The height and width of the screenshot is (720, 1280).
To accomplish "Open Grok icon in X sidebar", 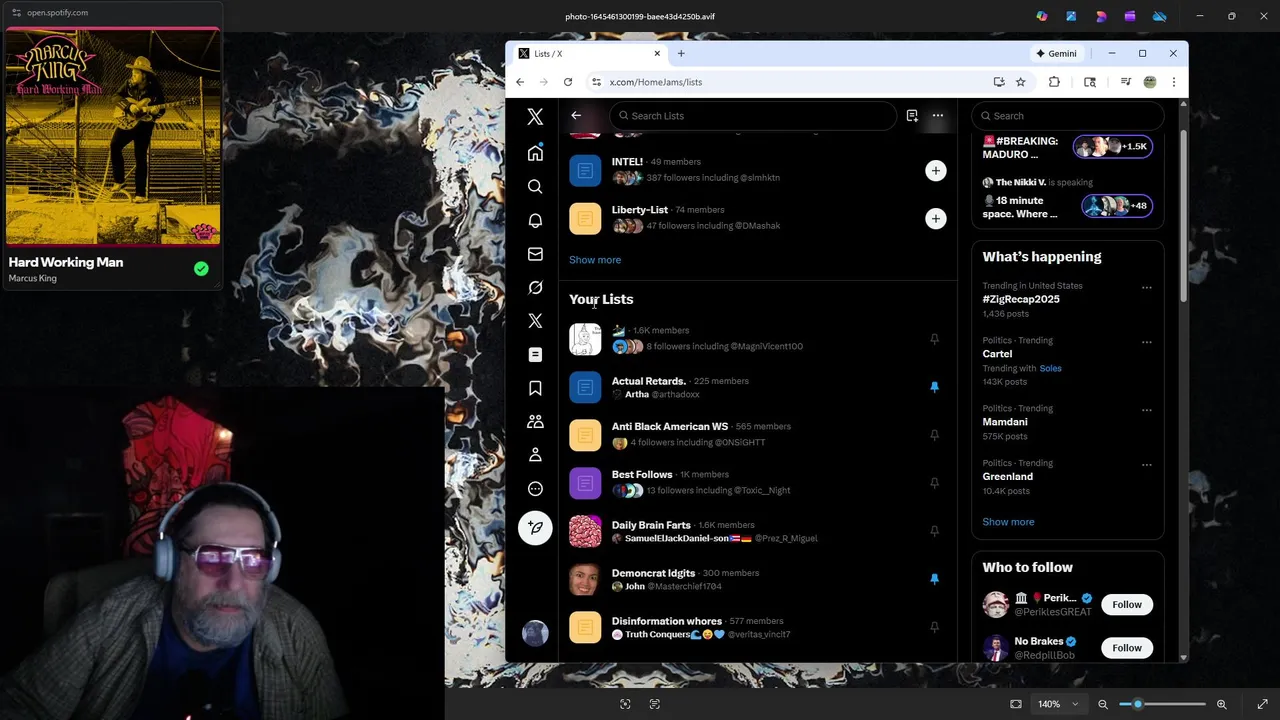I will click(535, 288).
